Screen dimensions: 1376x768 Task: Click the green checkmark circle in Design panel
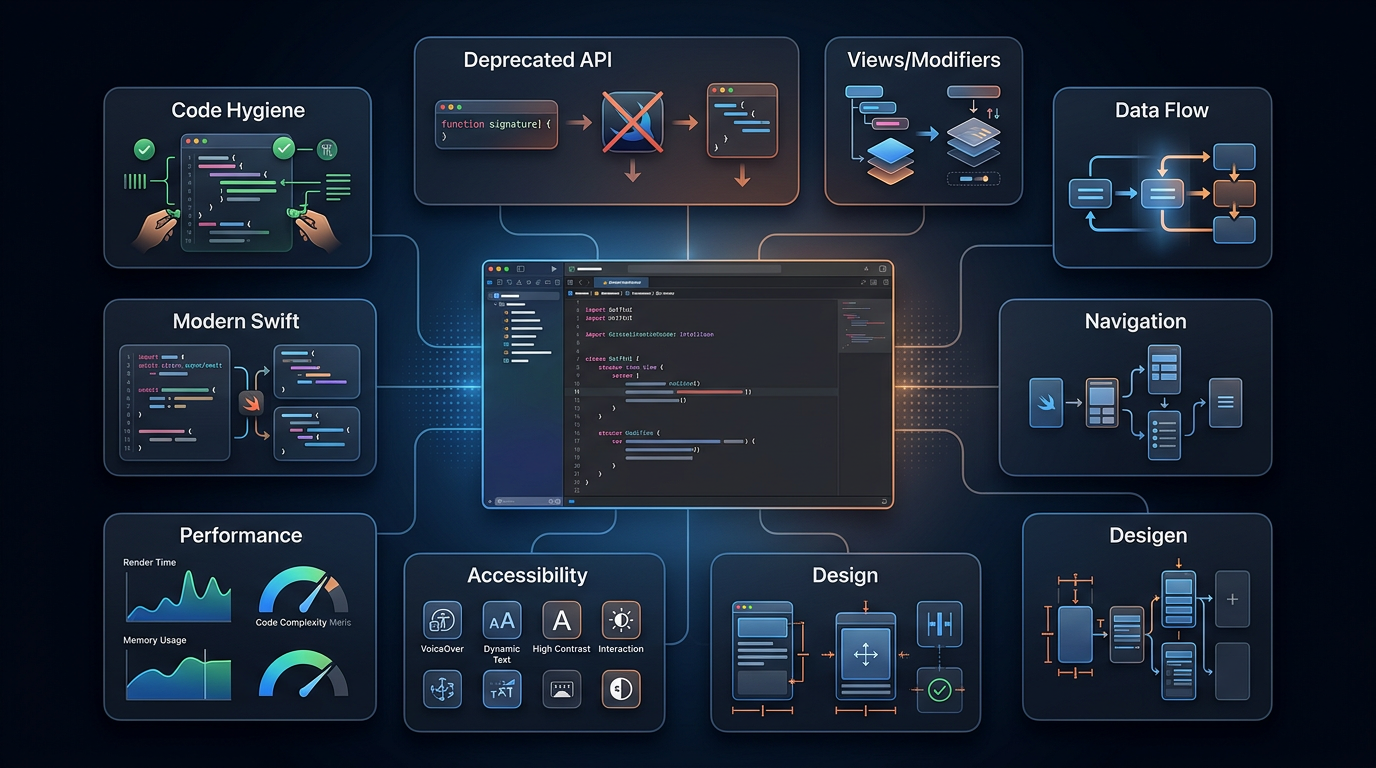(939, 689)
